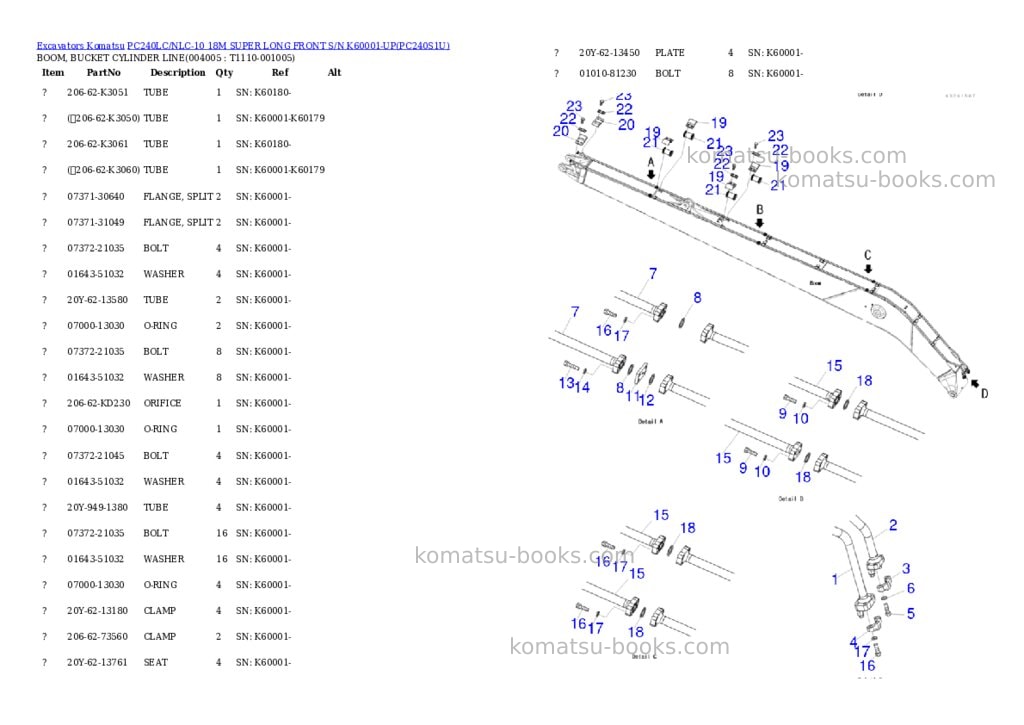The height and width of the screenshot is (725, 1024).
Task: Select part number 07371-31049
Action: 96,223
